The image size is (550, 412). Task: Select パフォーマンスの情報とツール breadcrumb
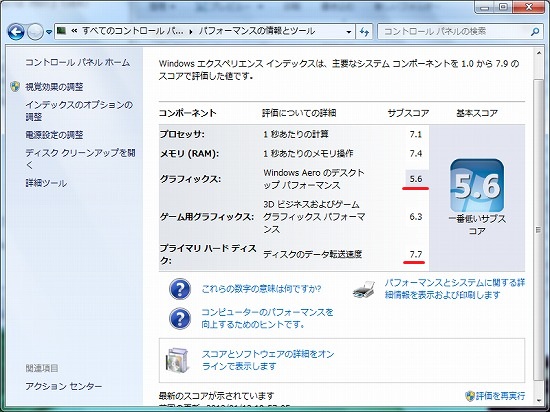coord(257,31)
